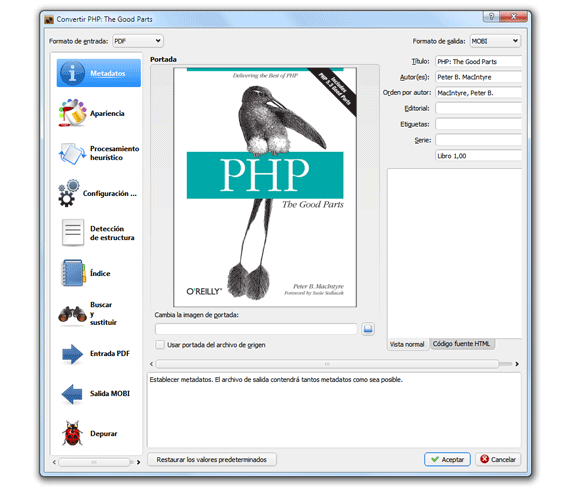Screen dimensions: 575x489
Task: Open the Entrada PDF arrow icon
Action: 72,354
